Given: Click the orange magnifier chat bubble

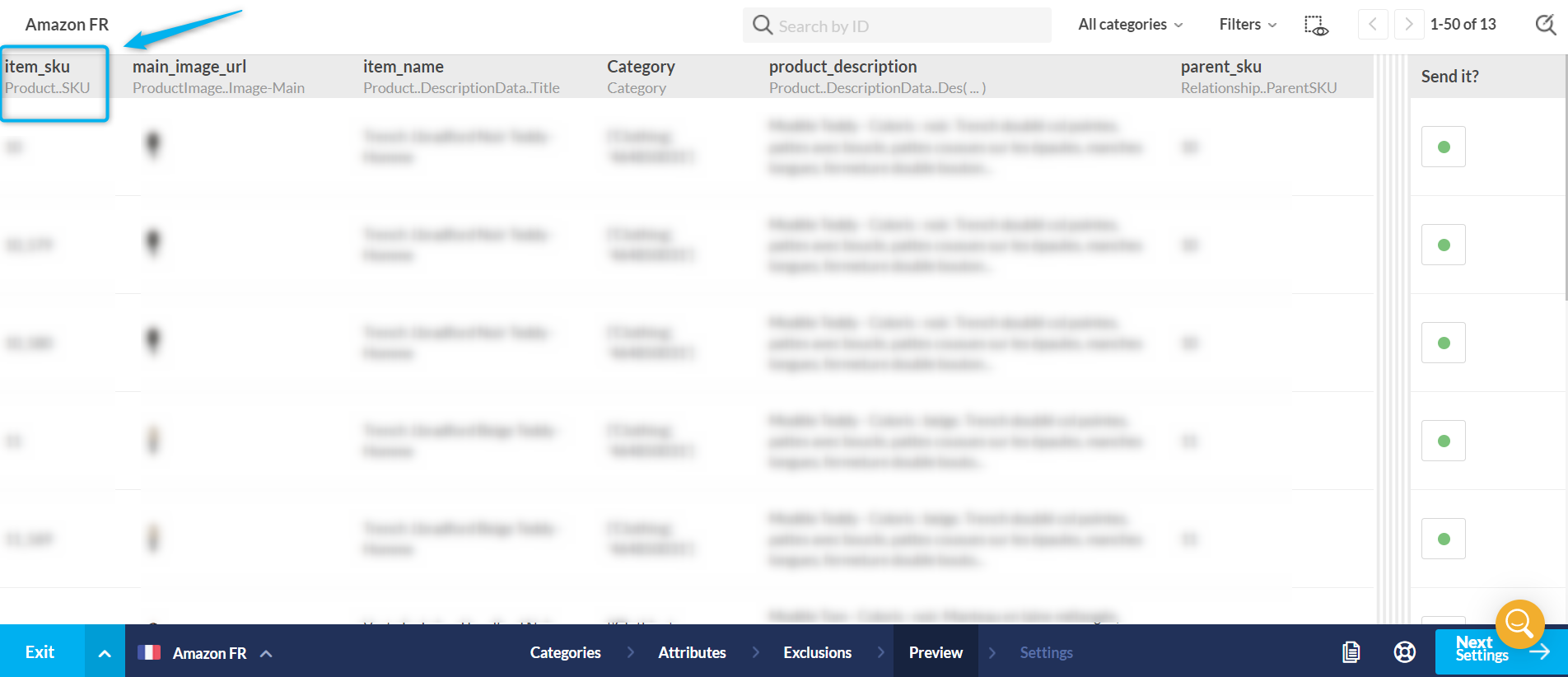Looking at the screenshot, I should point(1519,624).
